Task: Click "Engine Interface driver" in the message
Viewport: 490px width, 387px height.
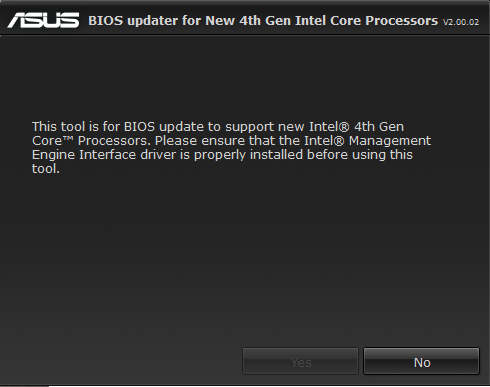Action: coord(104,155)
